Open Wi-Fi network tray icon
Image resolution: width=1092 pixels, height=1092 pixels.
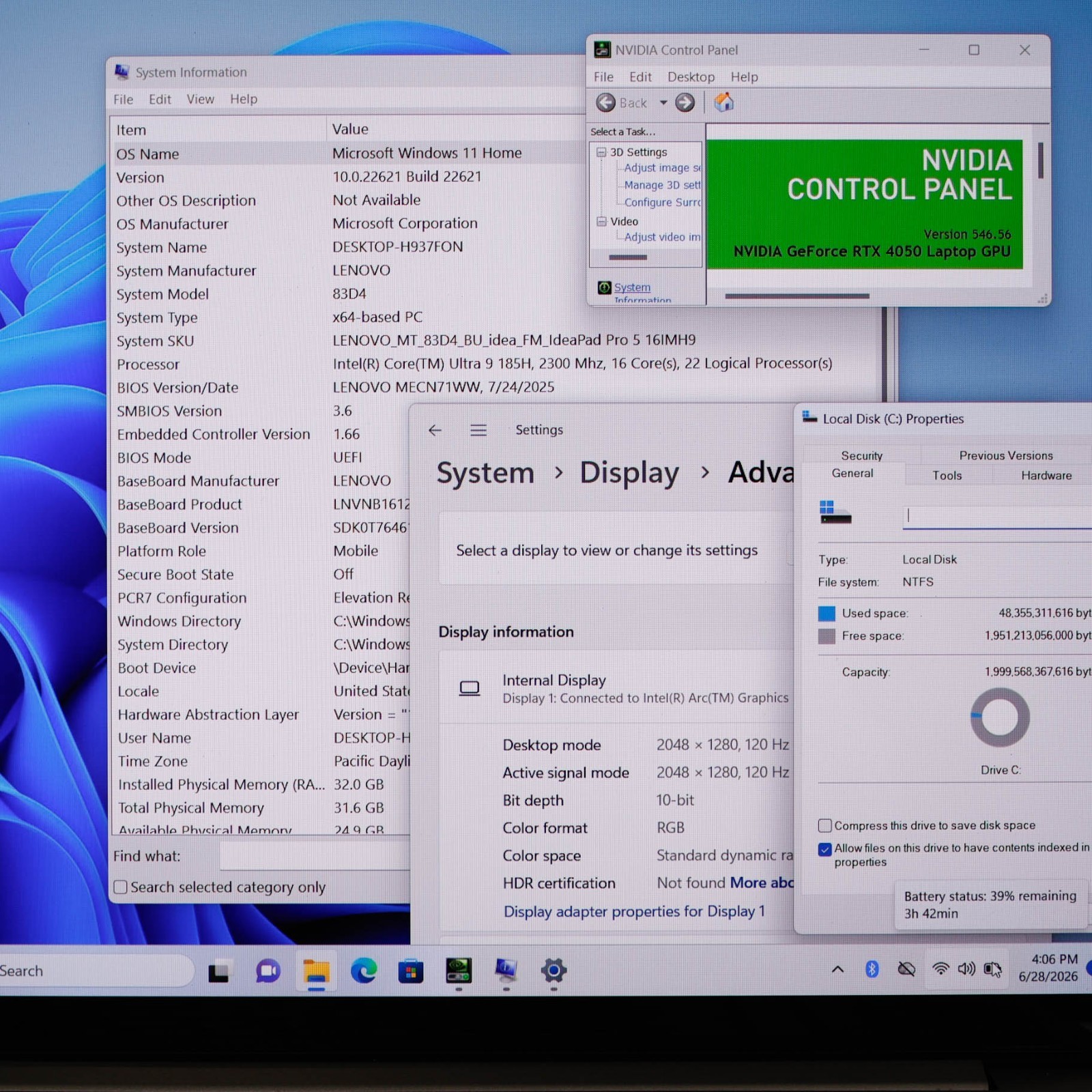940,969
